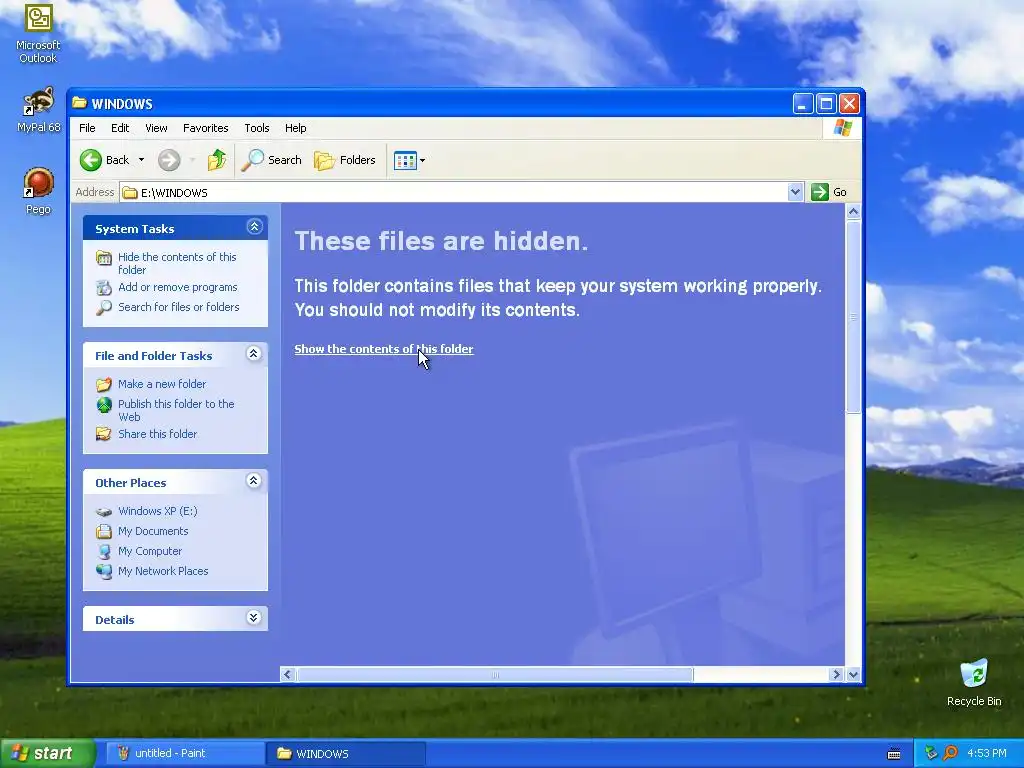This screenshot has width=1024, height=768.
Task: Click Share this folder link
Action: pyautogui.click(x=157, y=434)
